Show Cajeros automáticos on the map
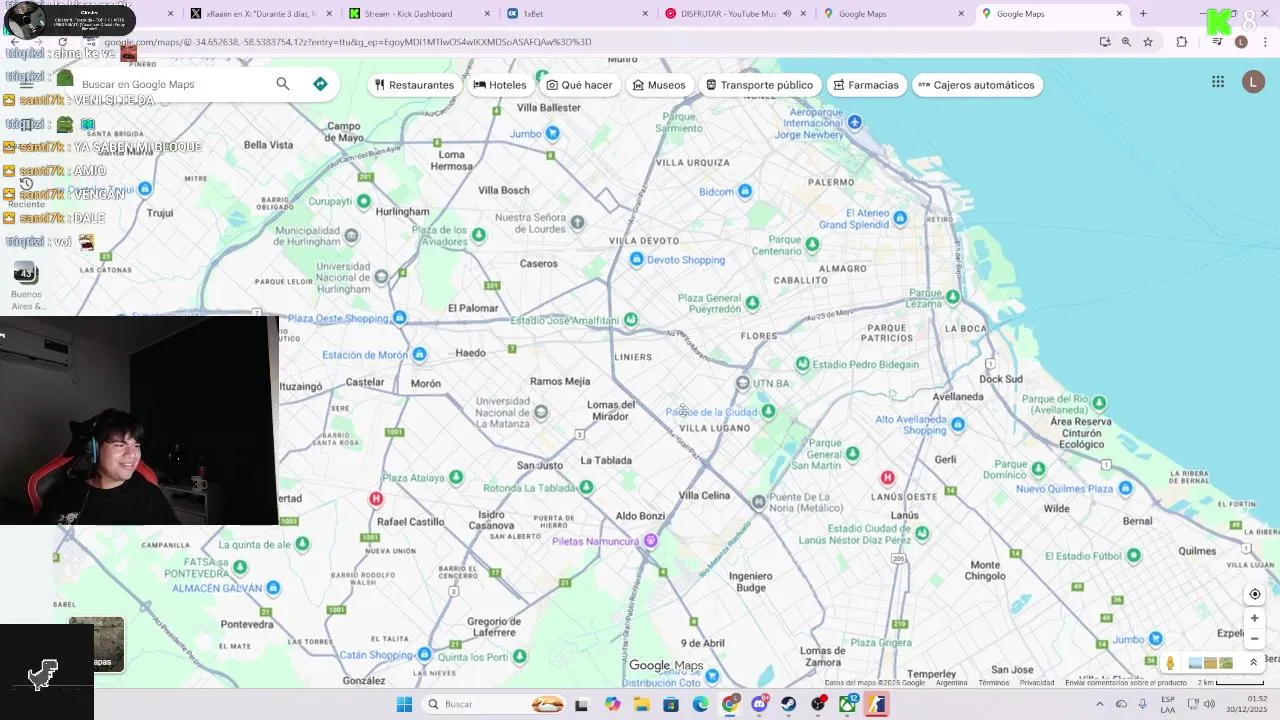The image size is (1280, 720). pos(976,85)
